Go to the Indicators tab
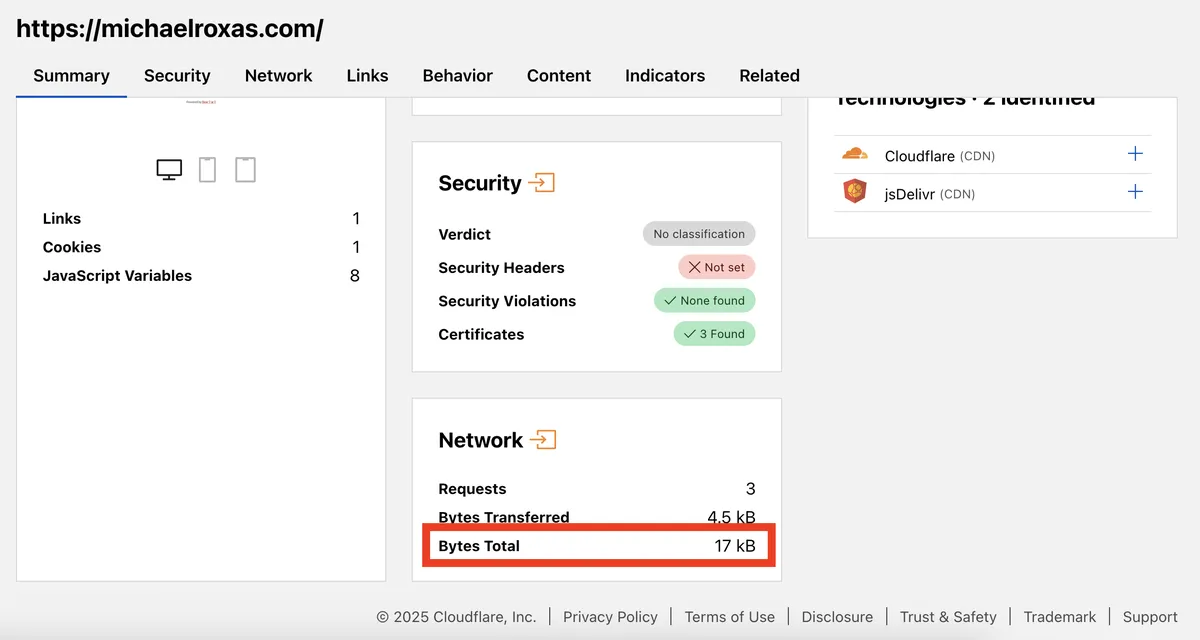Image resolution: width=1200 pixels, height=640 pixels. [x=665, y=76]
